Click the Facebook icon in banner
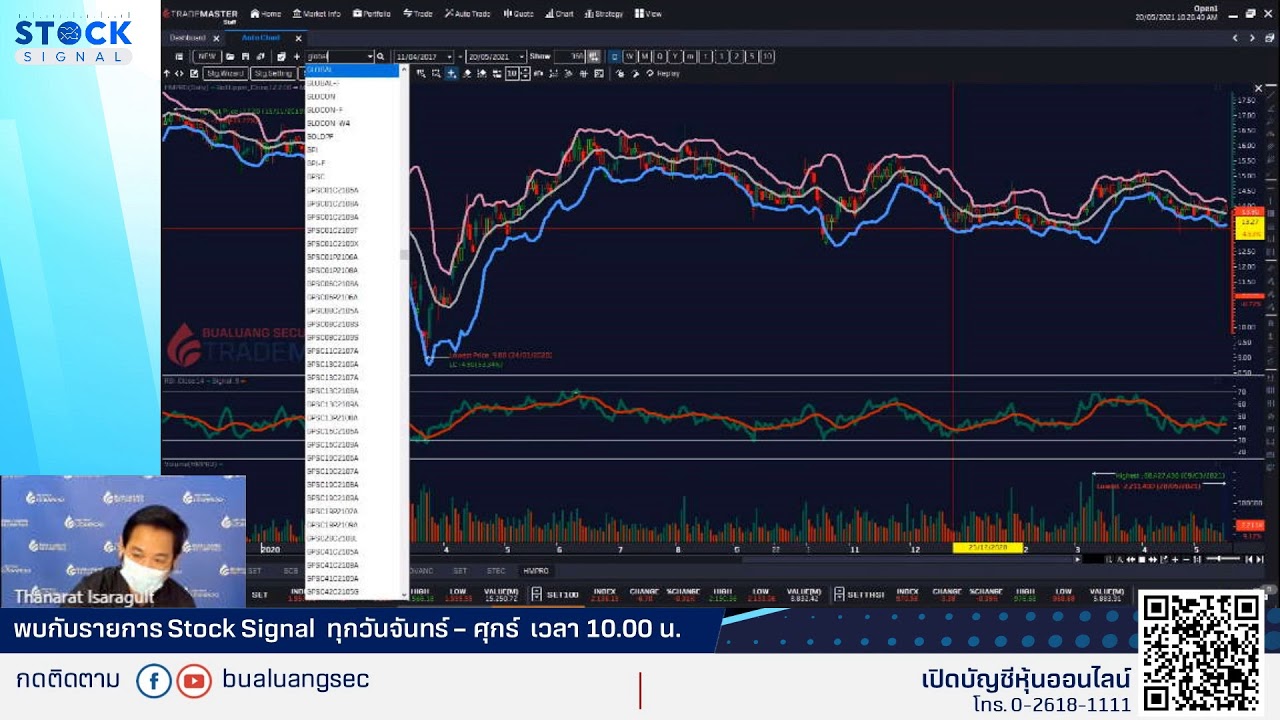 coord(154,681)
